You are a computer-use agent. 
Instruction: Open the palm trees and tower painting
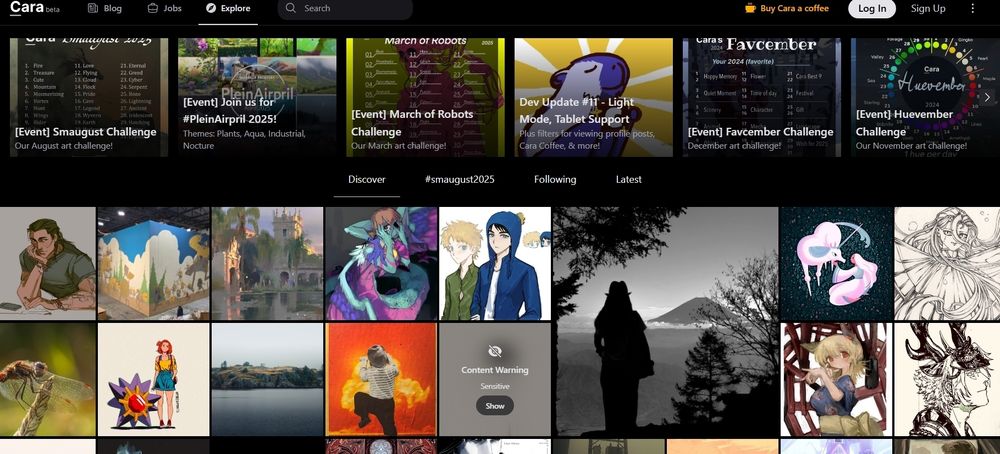tap(267, 263)
